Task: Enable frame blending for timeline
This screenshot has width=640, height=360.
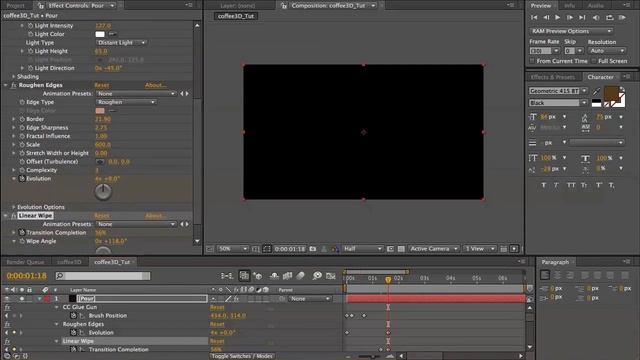Action: click(x=287, y=276)
